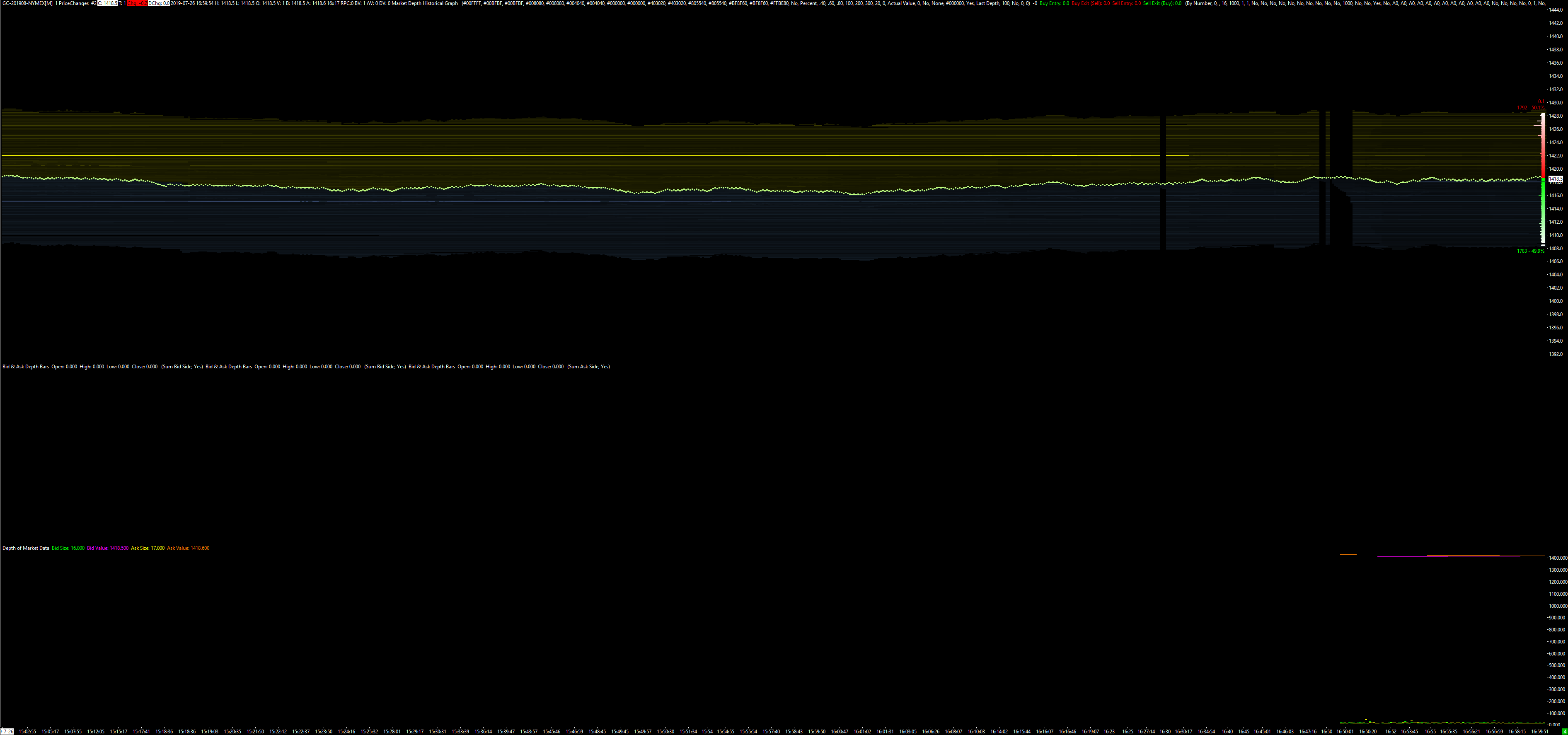The image size is (1568, 735).
Task: Click the Sell Exit (Buy) label
Action: pyautogui.click(x=1162, y=4)
